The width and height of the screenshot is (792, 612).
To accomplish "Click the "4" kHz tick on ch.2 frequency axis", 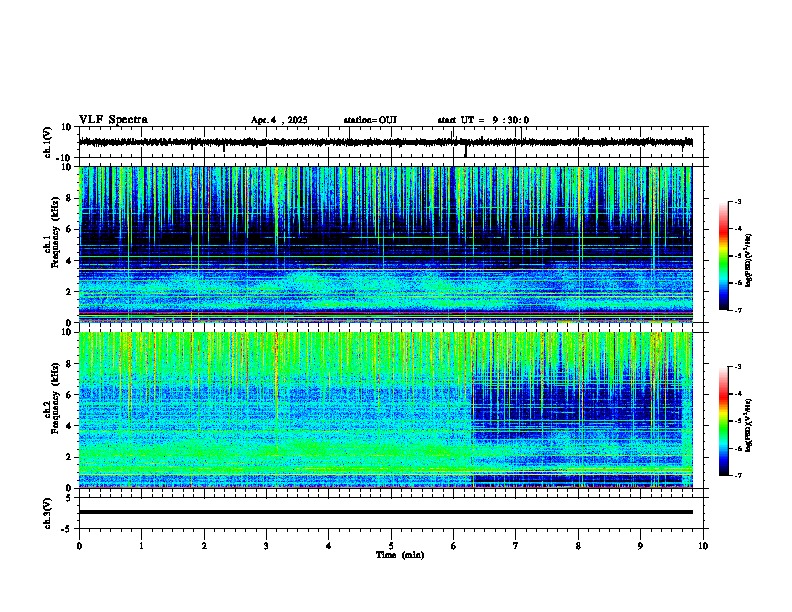I will (70, 426).
